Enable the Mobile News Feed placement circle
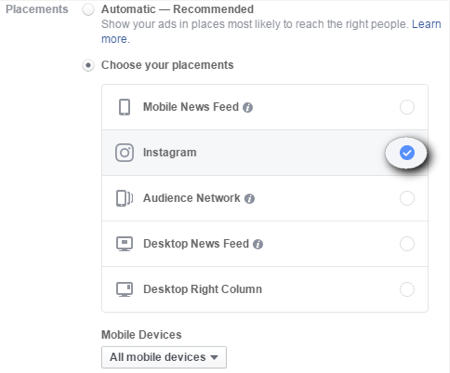The width and height of the screenshot is (450, 373). (x=407, y=107)
